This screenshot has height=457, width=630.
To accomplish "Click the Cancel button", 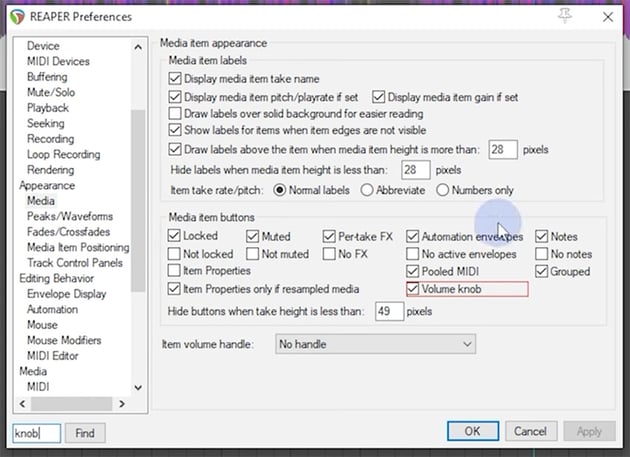I will point(531,431).
